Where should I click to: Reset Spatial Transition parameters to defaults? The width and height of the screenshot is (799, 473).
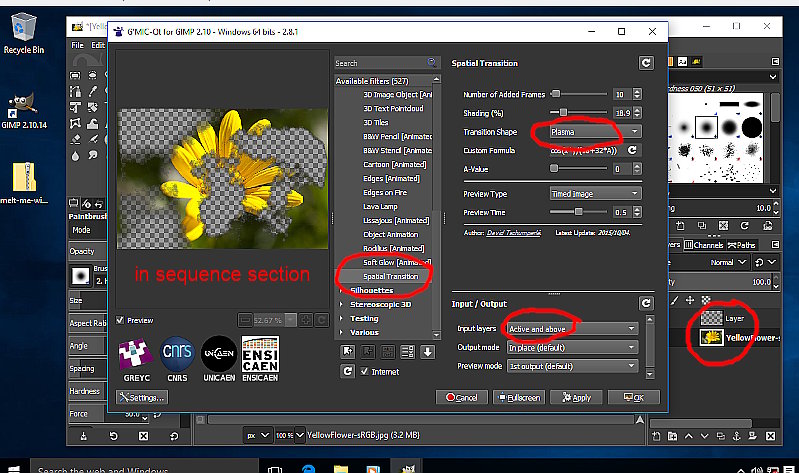tap(646, 63)
